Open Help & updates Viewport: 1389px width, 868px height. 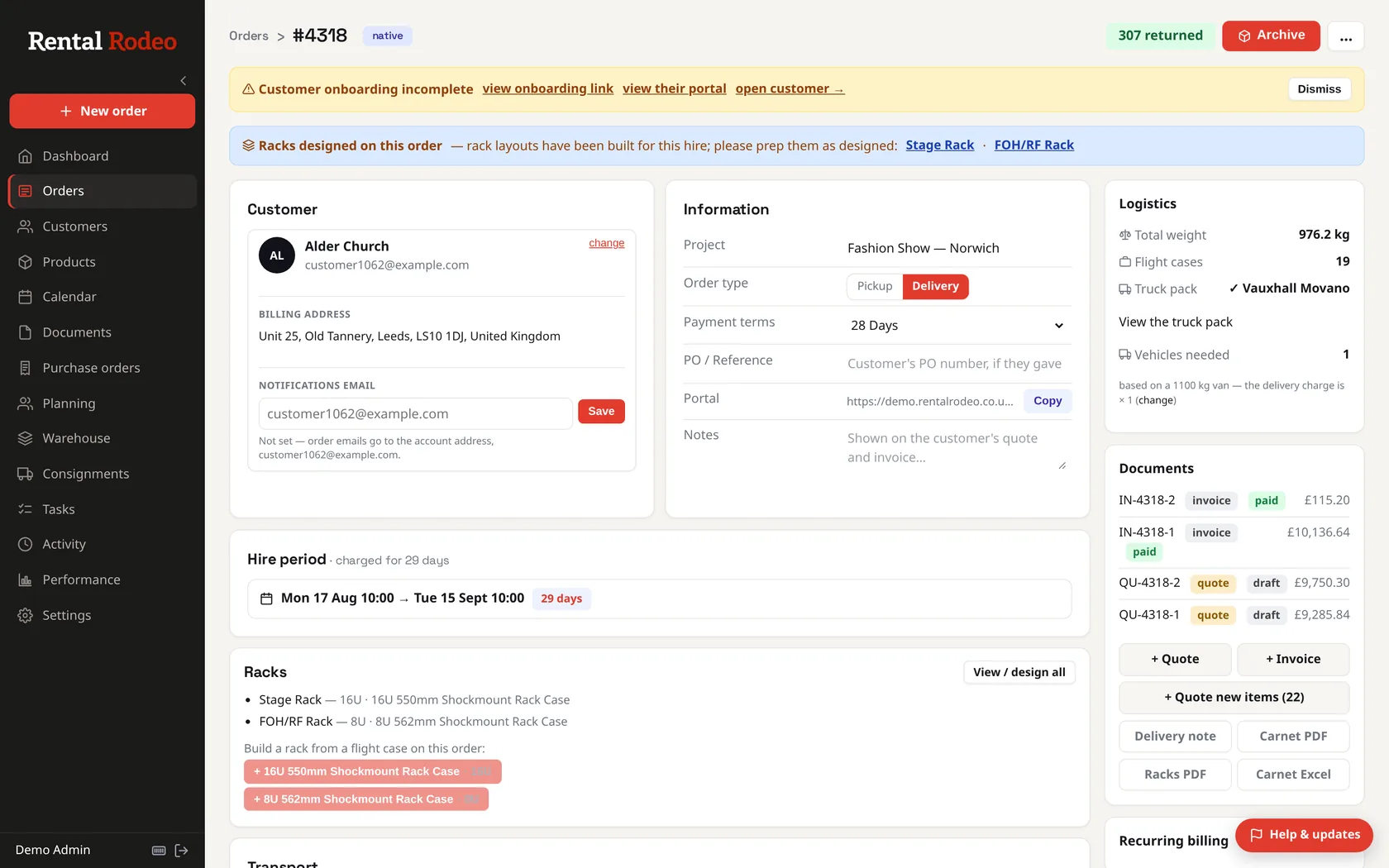pos(1304,835)
